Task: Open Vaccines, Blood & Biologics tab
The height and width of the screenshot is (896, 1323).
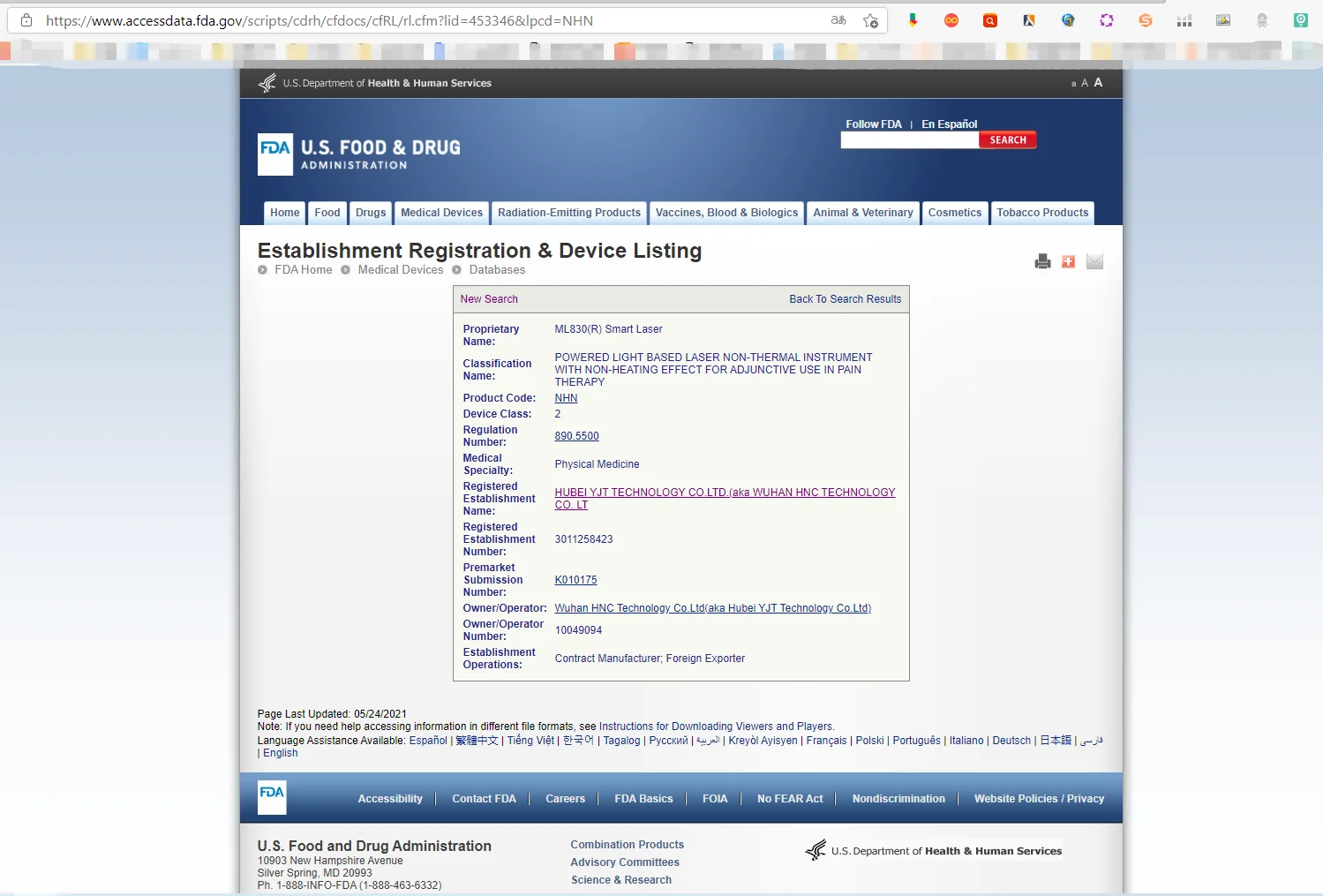Action: point(726,213)
